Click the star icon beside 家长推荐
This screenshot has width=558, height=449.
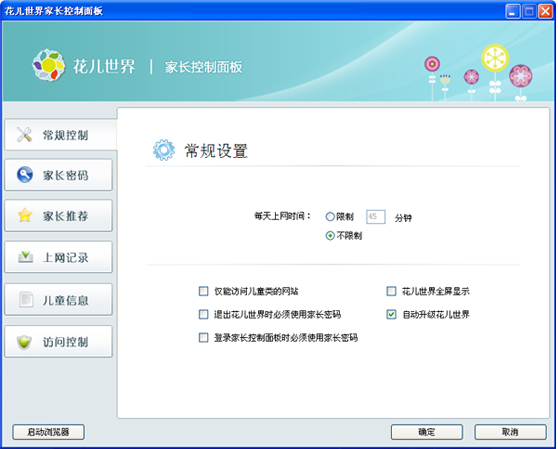(x=25, y=215)
